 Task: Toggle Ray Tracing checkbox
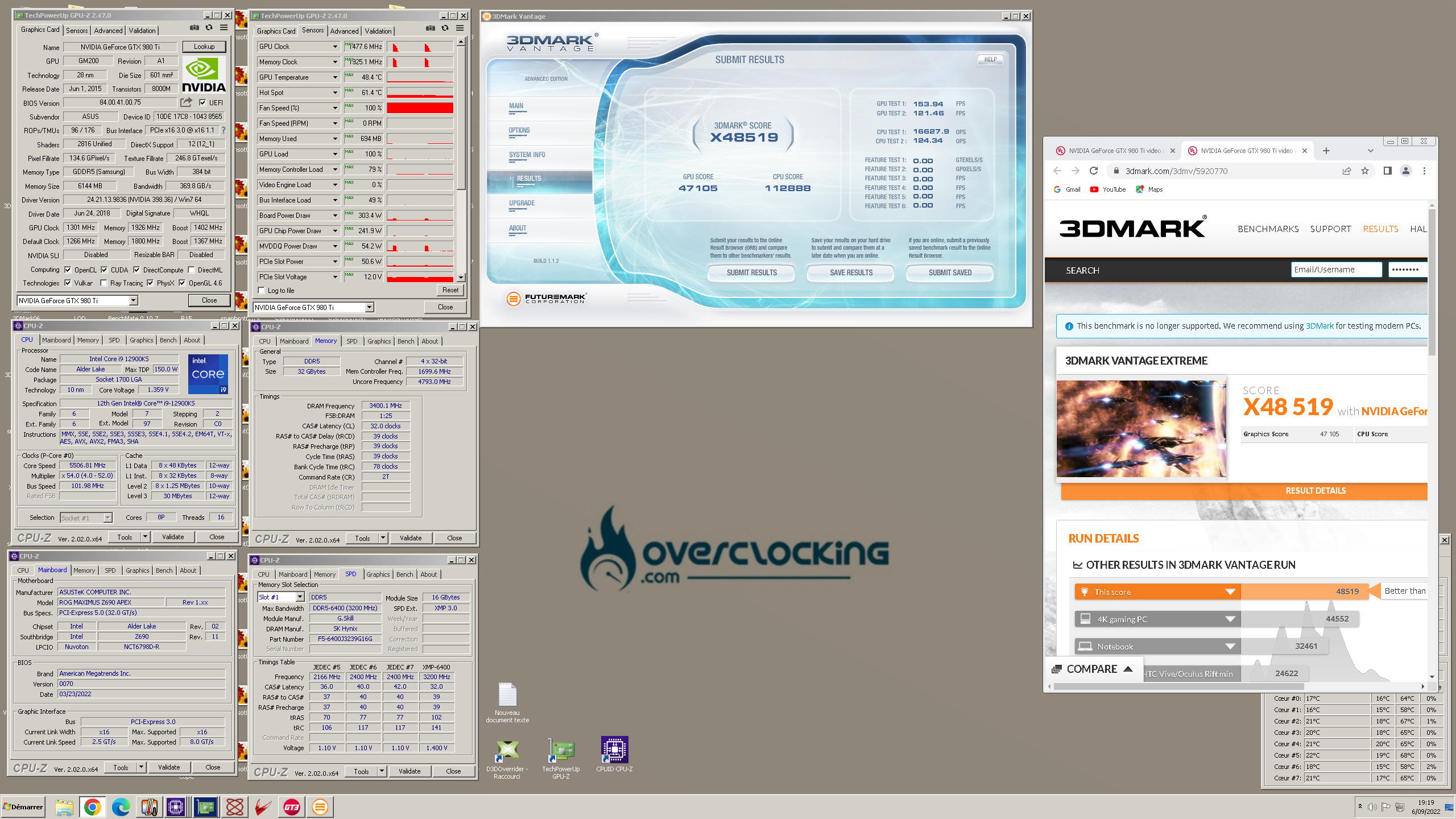pyautogui.click(x=104, y=283)
